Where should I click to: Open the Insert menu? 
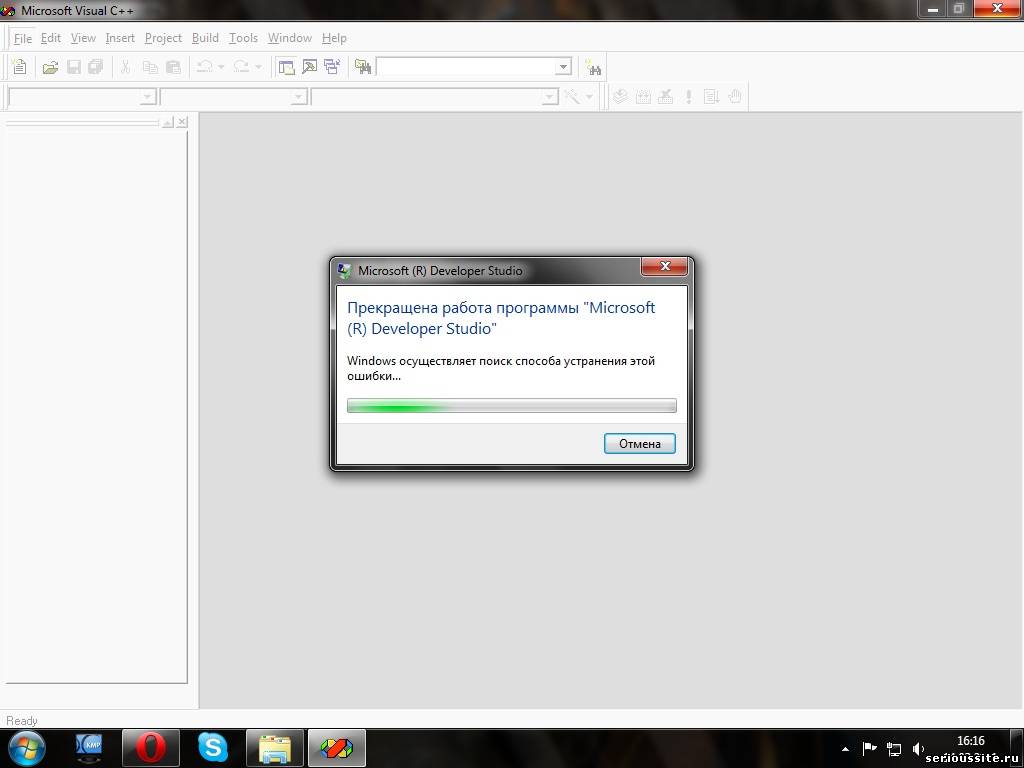pos(120,38)
